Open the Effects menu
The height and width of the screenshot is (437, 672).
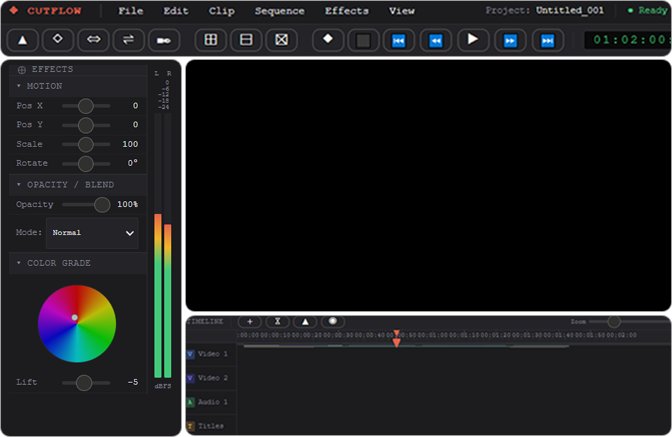click(x=346, y=11)
